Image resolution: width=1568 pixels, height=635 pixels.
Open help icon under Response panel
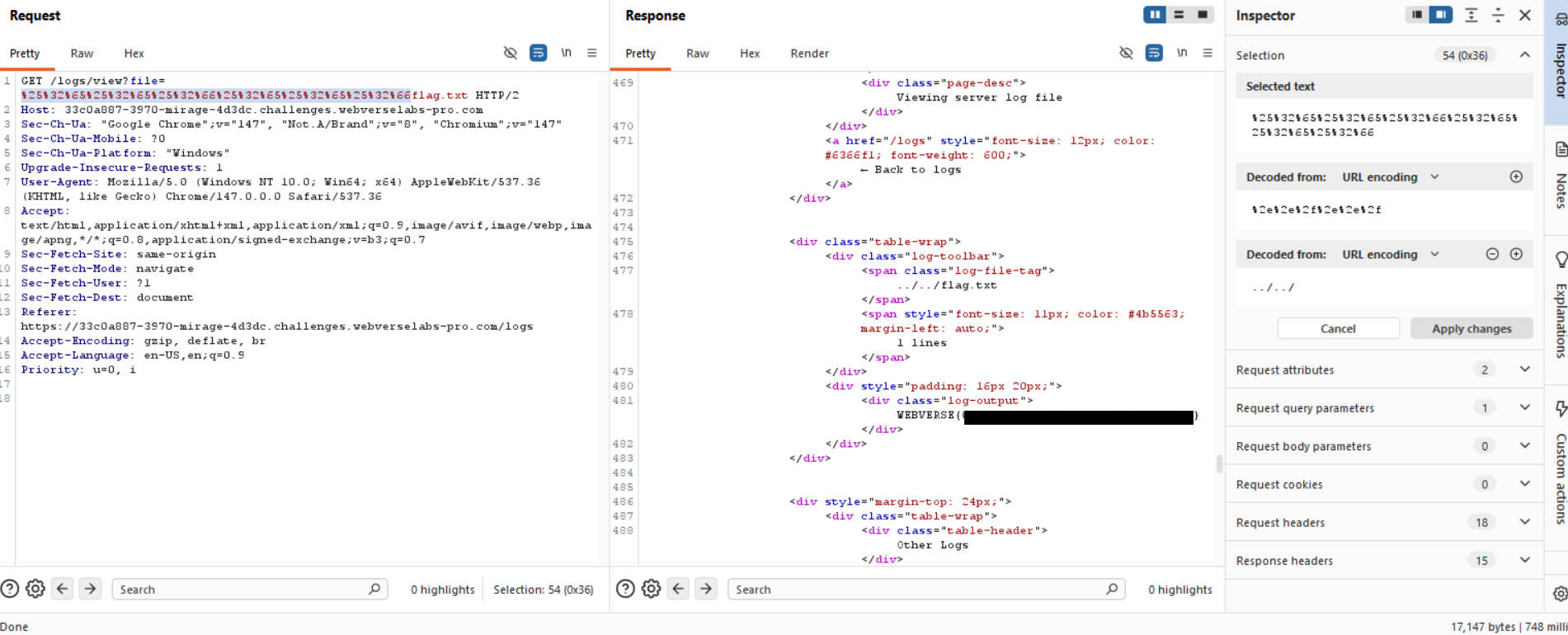[625, 589]
